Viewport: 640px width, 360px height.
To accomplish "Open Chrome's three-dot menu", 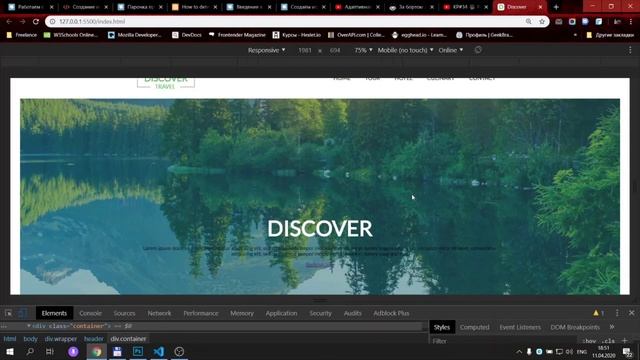I will coord(631,21).
